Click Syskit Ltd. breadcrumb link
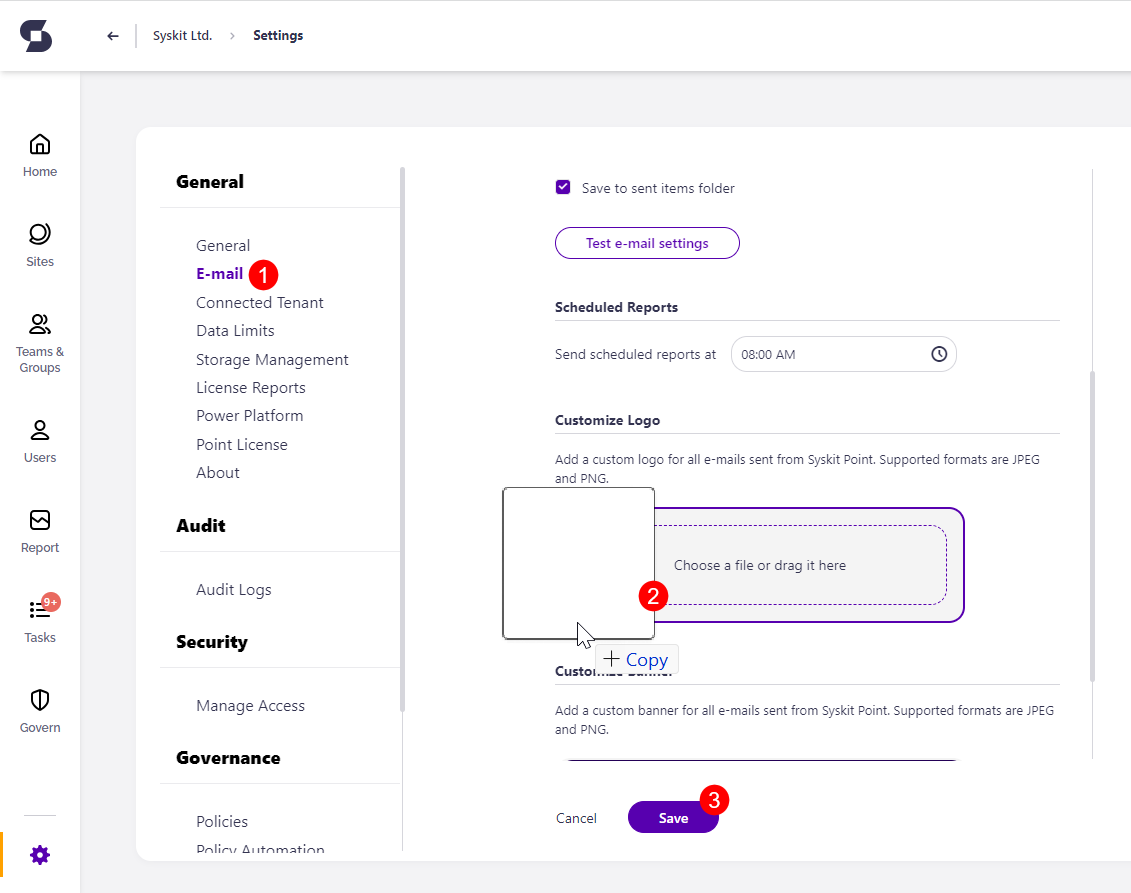The width and height of the screenshot is (1131, 893). click(182, 36)
